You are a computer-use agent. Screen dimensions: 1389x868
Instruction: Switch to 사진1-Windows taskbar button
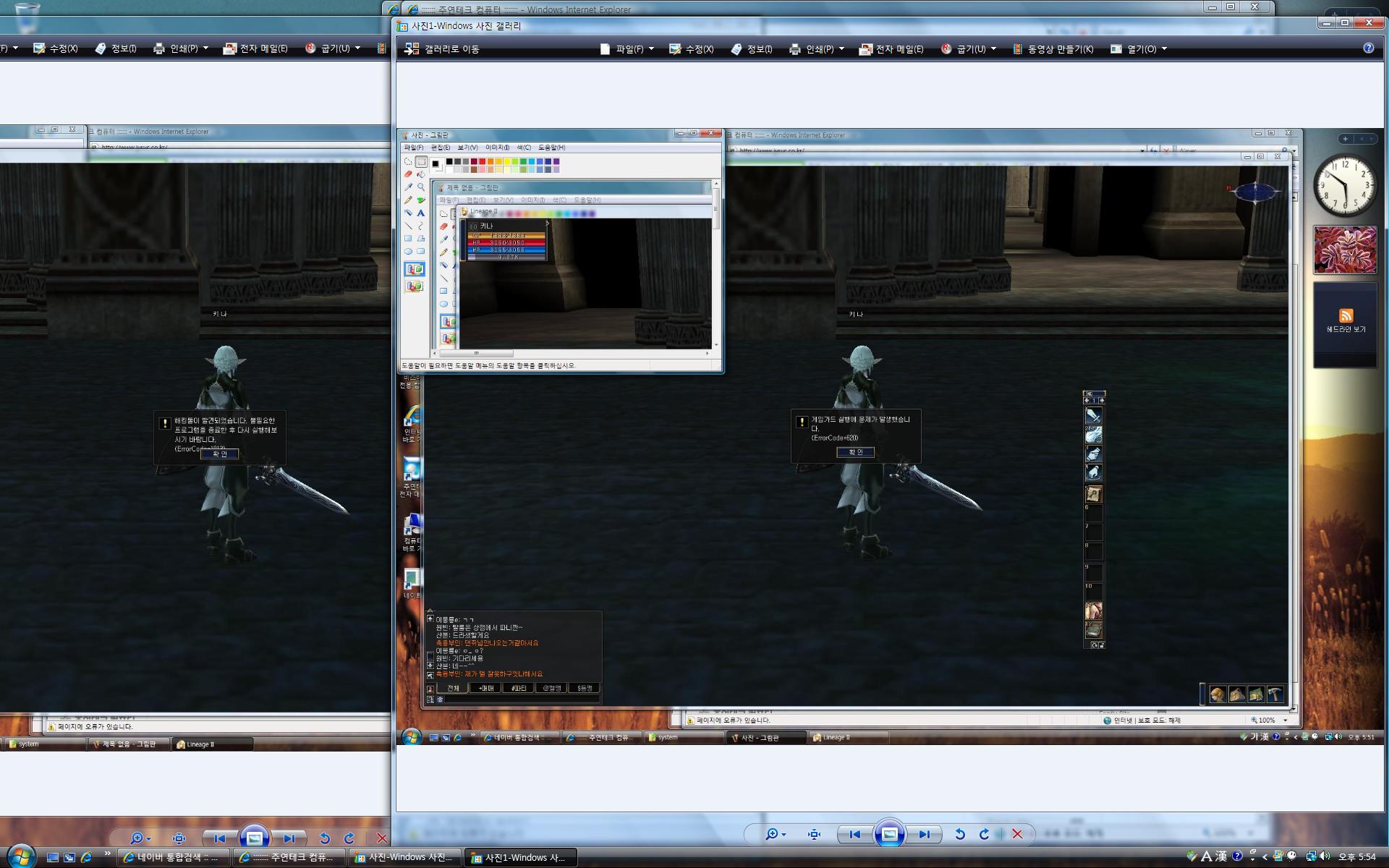click(x=521, y=857)
